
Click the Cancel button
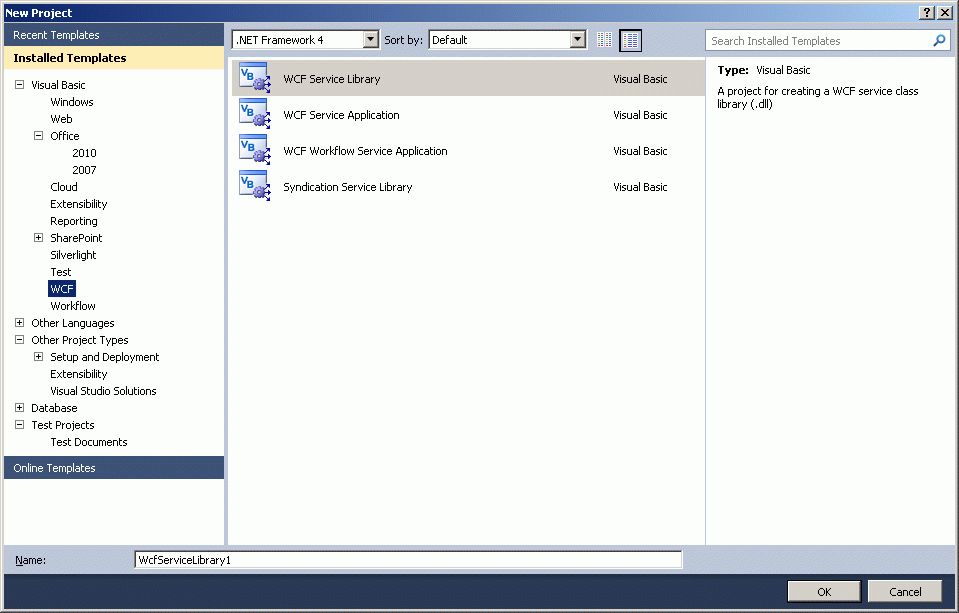click(905, 592)
